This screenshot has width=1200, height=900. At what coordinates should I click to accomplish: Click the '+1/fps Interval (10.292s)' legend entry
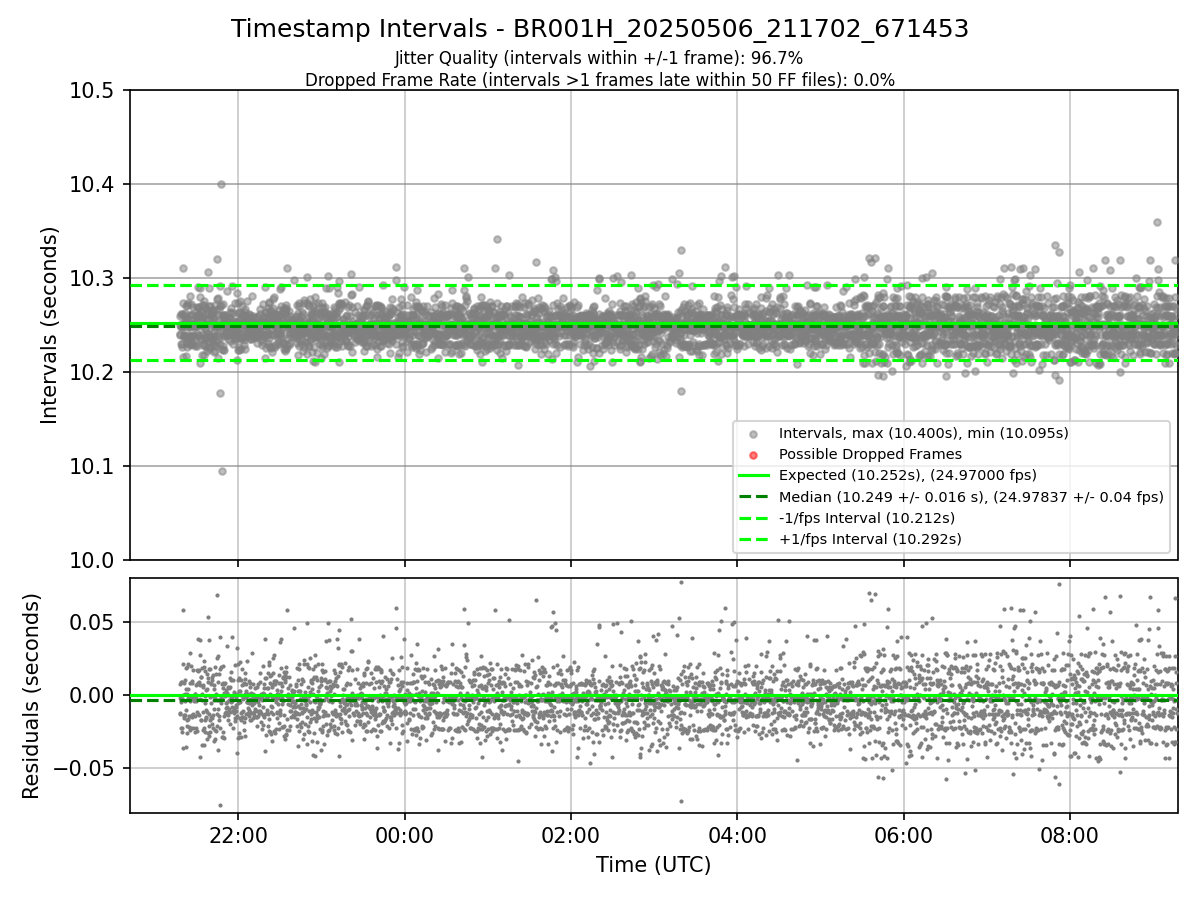click(870, 539)
